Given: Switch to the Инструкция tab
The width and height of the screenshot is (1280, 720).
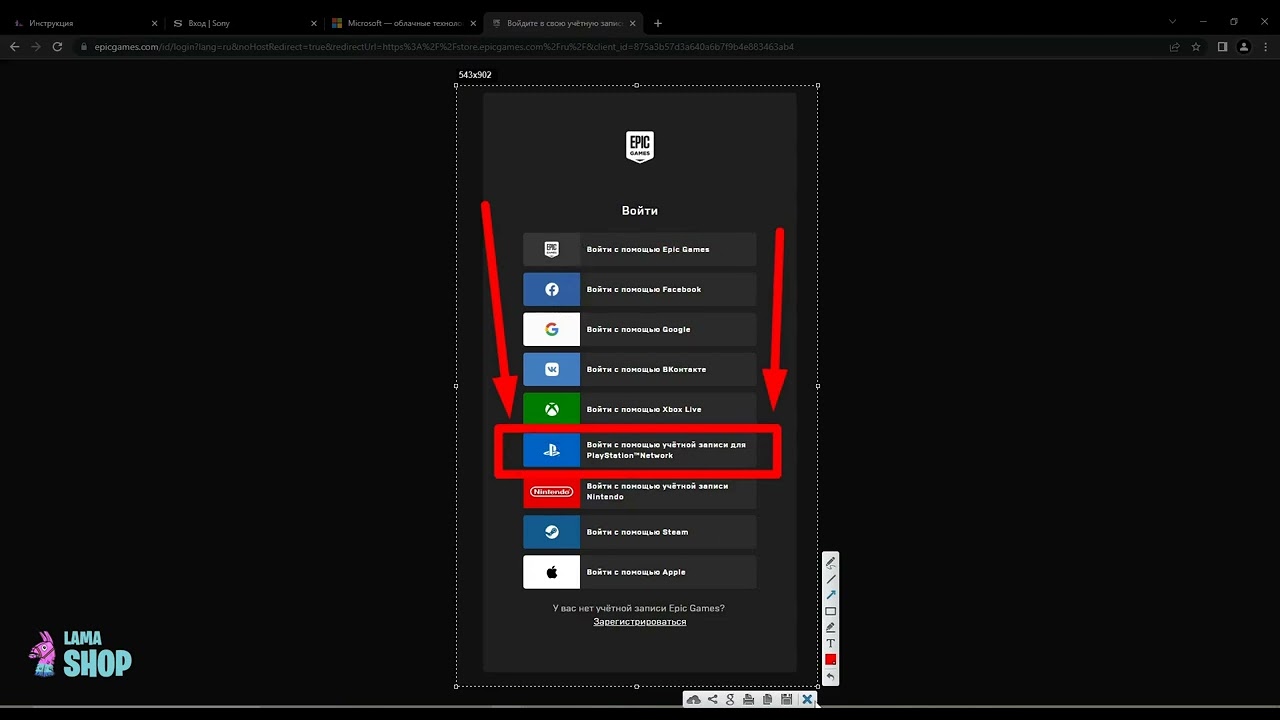Looking at the screenshot, I should [84, 23].
